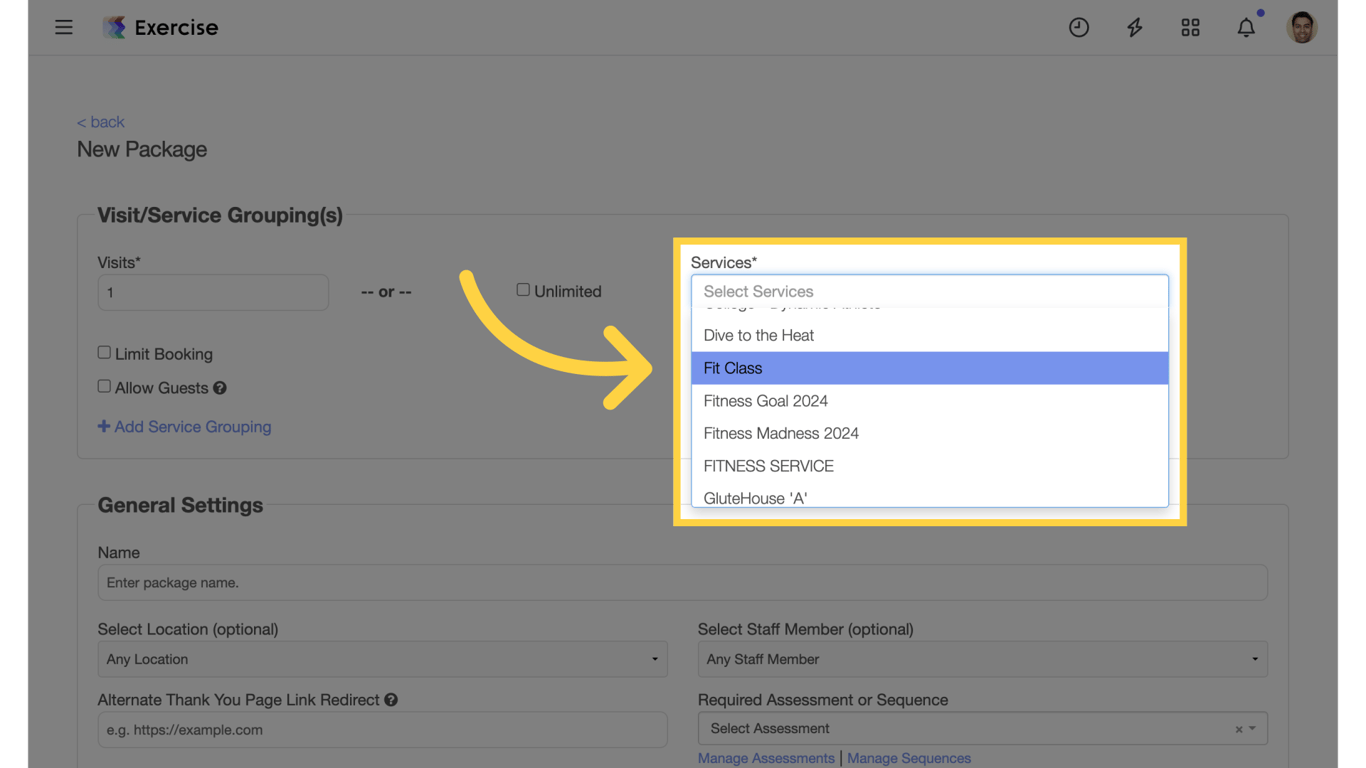This screenshot has width=1366, height=768.
Task: Click the profile avatar picture
Action: click(x=1302, y=27)
